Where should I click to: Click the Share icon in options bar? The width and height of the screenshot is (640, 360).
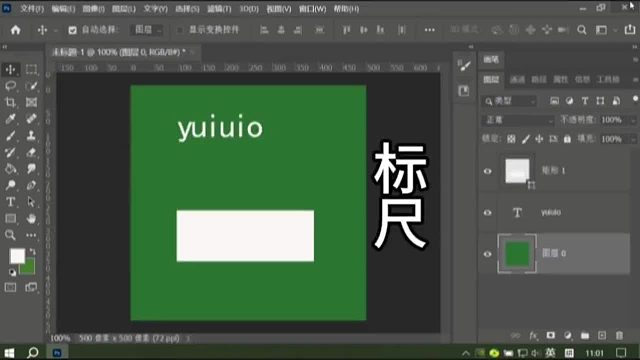coord(630,29)
